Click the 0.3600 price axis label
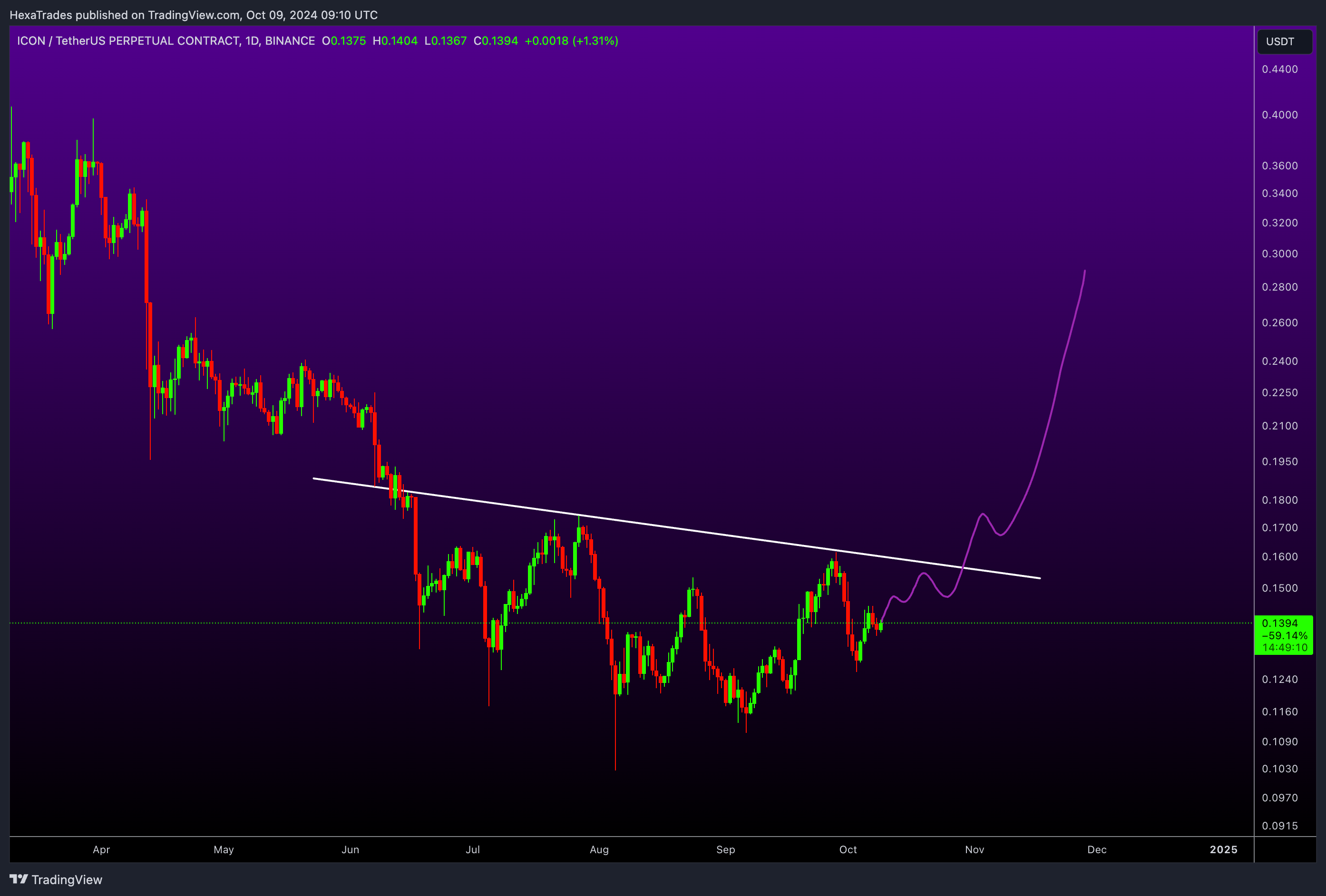Image resolution: width=1326 pixels, height=896 pixels. tap(1280, 166)
